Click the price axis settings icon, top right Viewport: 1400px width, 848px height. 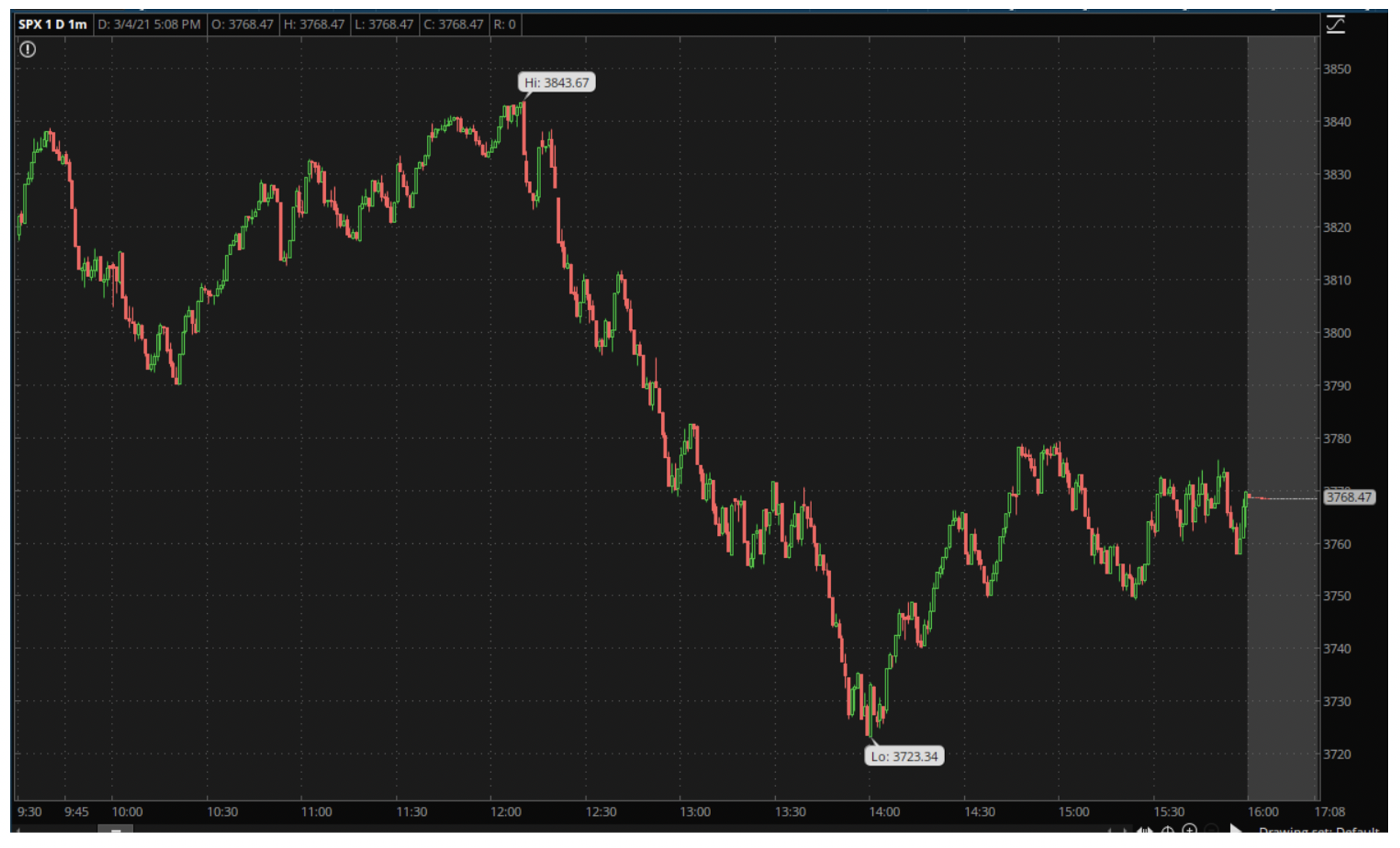(x=1336, y=25)
